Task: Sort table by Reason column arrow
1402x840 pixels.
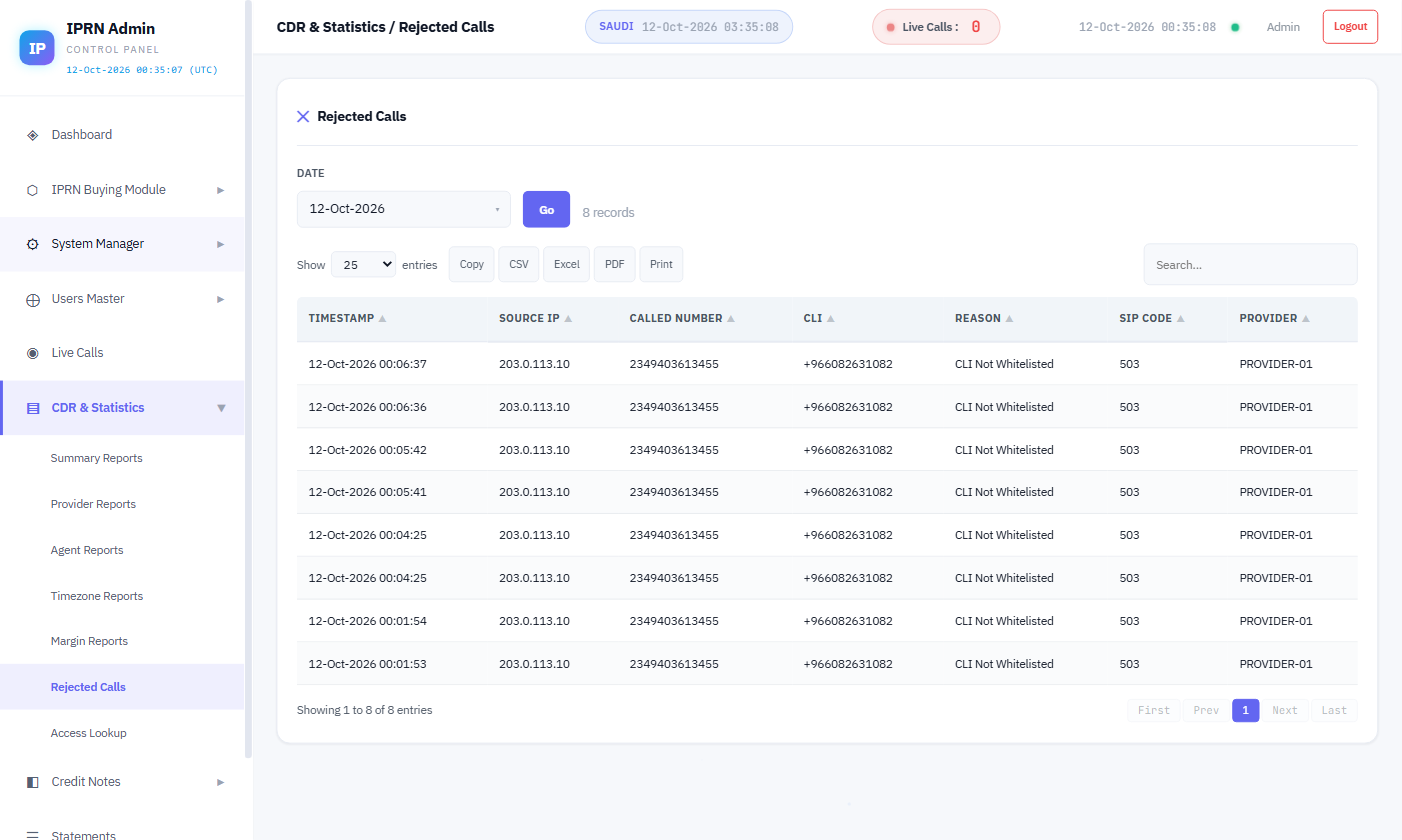Action: (1009, 319)
